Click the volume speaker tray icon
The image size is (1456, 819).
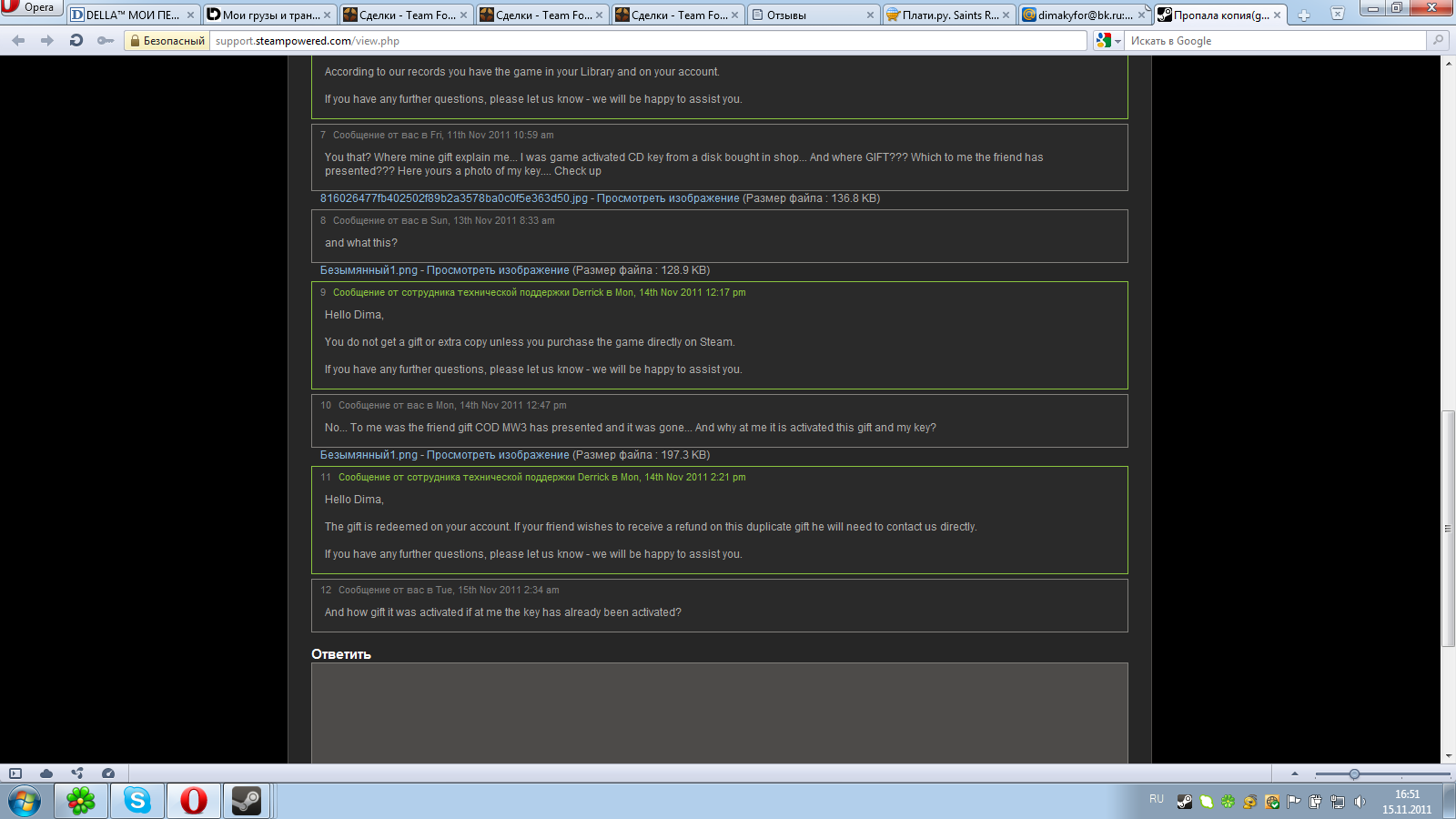pyautogui.click(x=1360, y=802)
